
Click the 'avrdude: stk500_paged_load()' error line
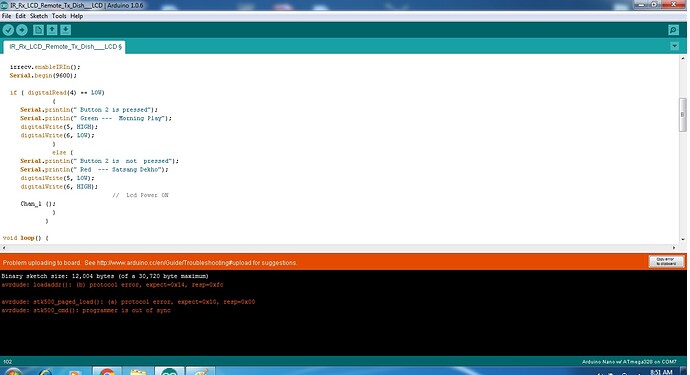pos(128,302)
